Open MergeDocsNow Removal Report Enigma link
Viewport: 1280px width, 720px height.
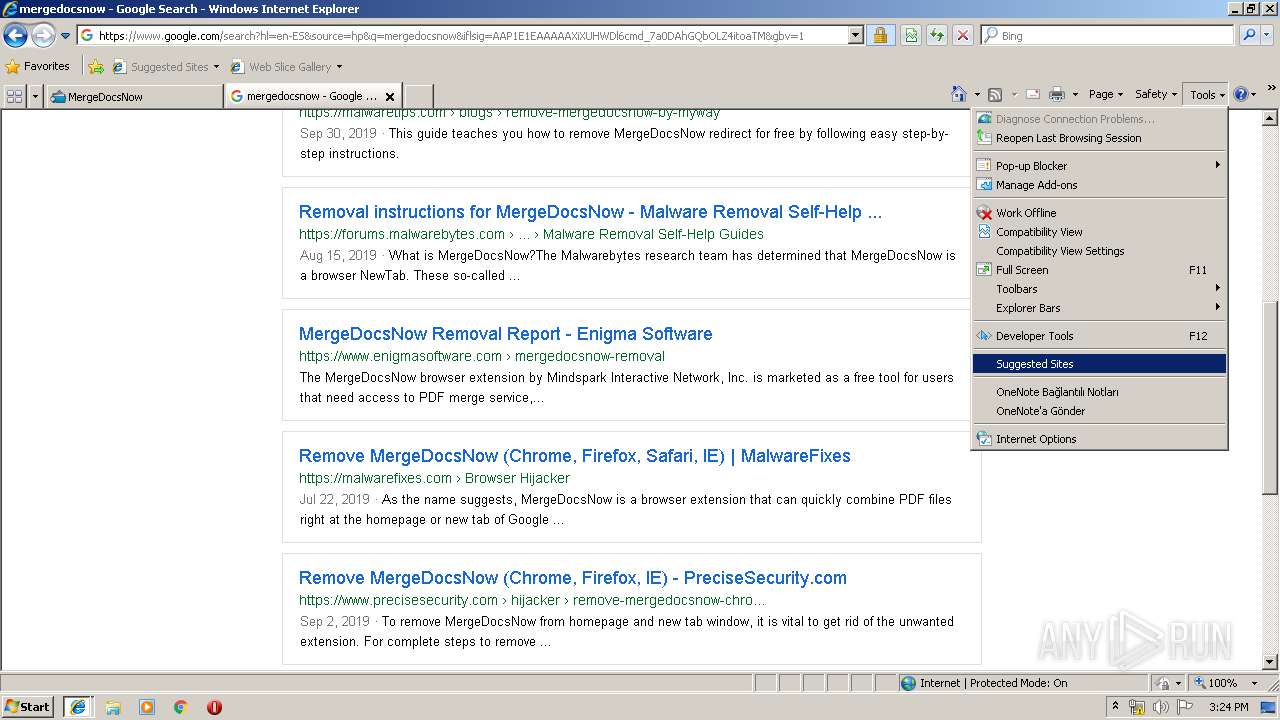[505, 334]
